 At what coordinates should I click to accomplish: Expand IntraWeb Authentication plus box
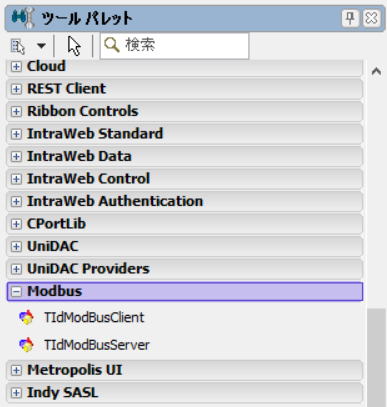point(16,201)
